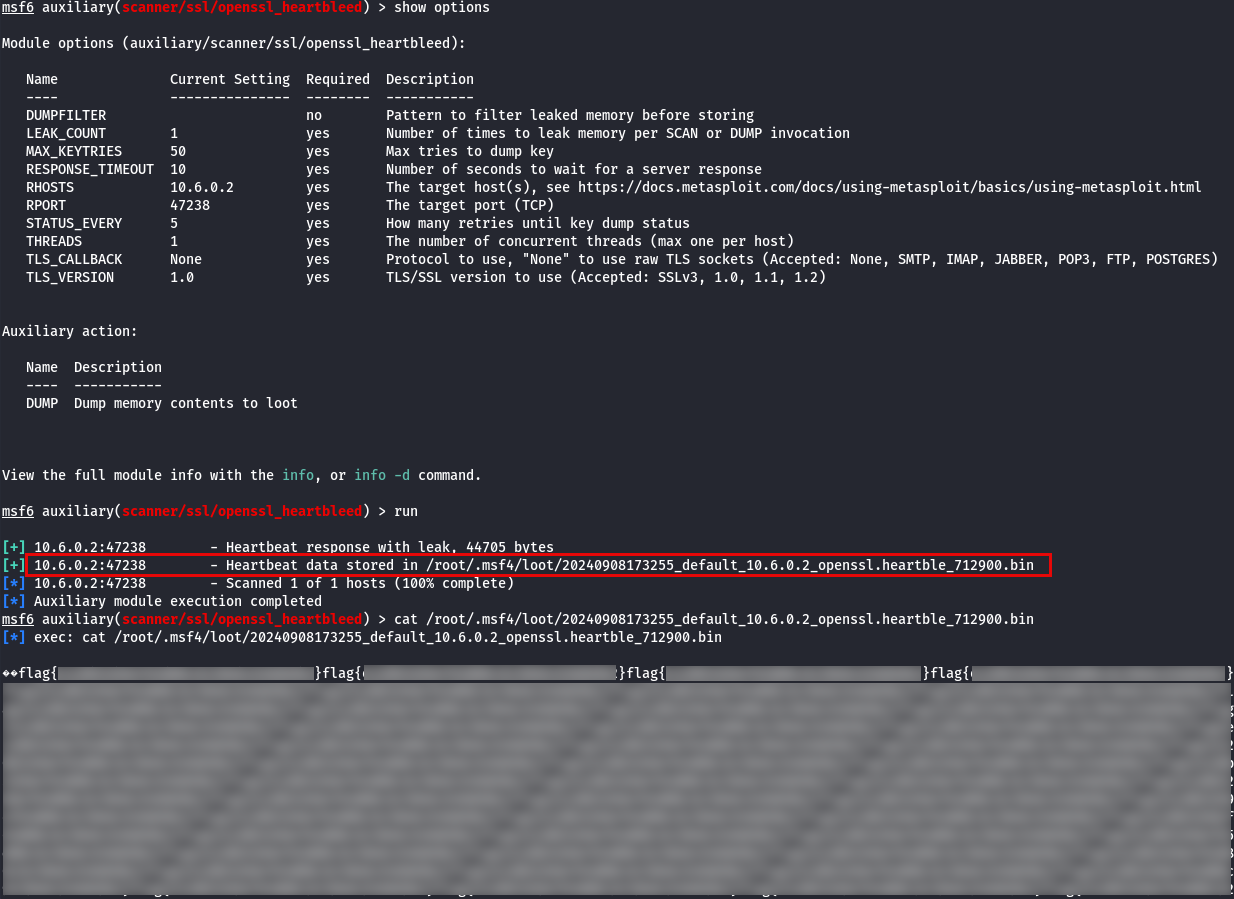Select the RPORT option name

point(46,205)
